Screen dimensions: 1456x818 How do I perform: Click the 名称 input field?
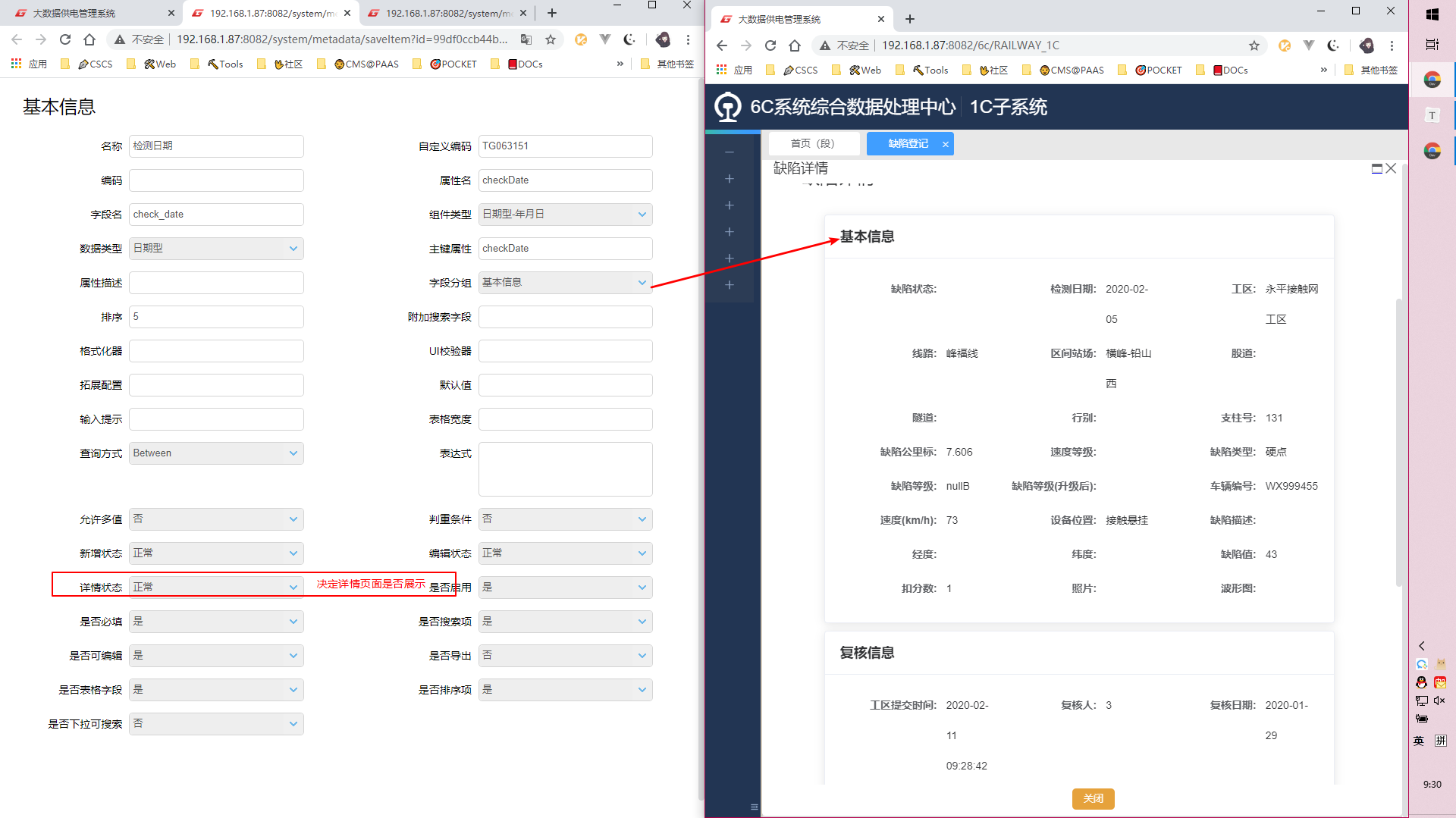pyautogui.click(x=216, y=146)
